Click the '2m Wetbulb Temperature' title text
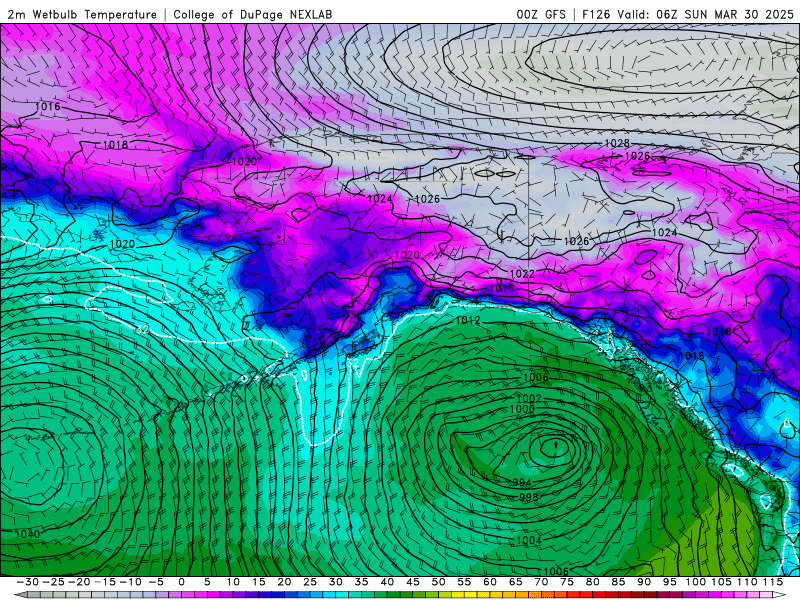800x600 pixels. point(82,15)
